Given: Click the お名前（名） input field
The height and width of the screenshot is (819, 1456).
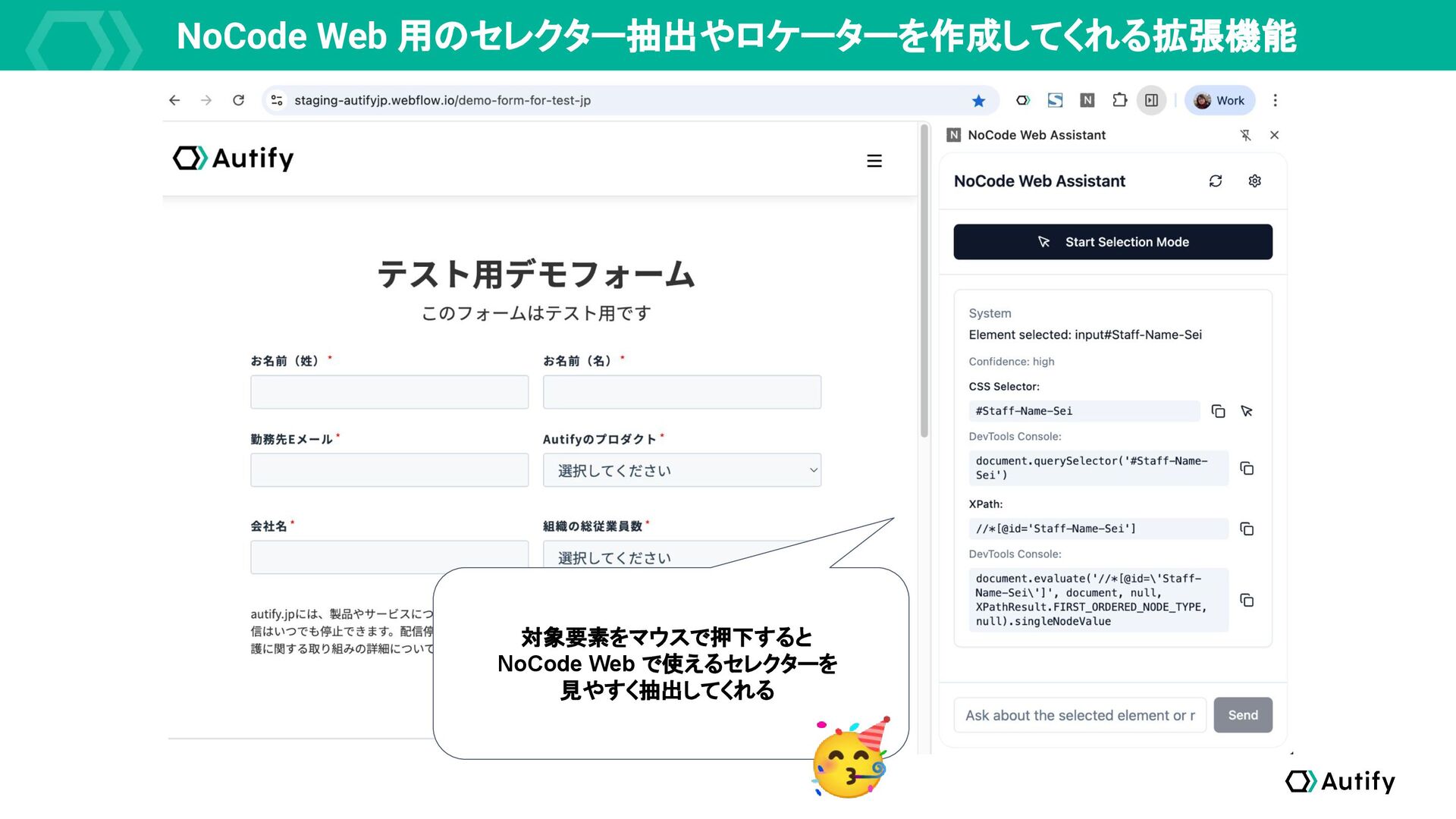Looking at the screenshot, I should 682,392.
